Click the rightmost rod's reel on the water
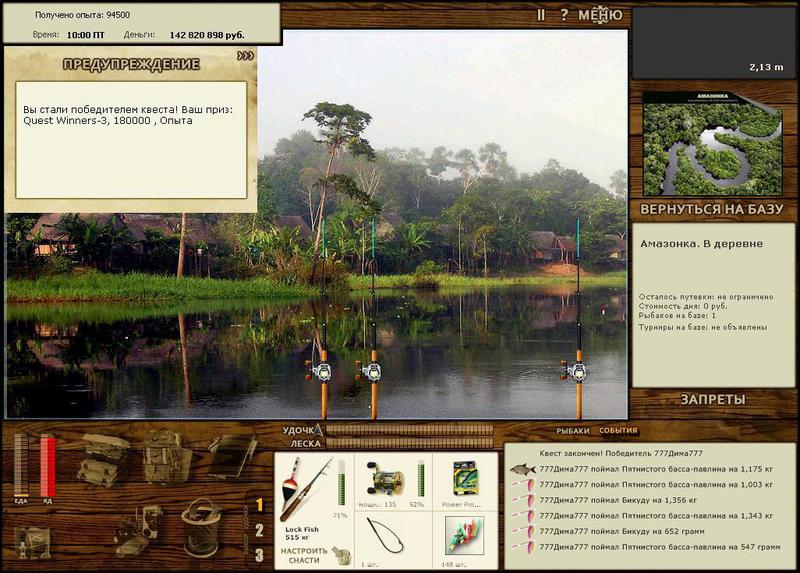 click(575, 371)
